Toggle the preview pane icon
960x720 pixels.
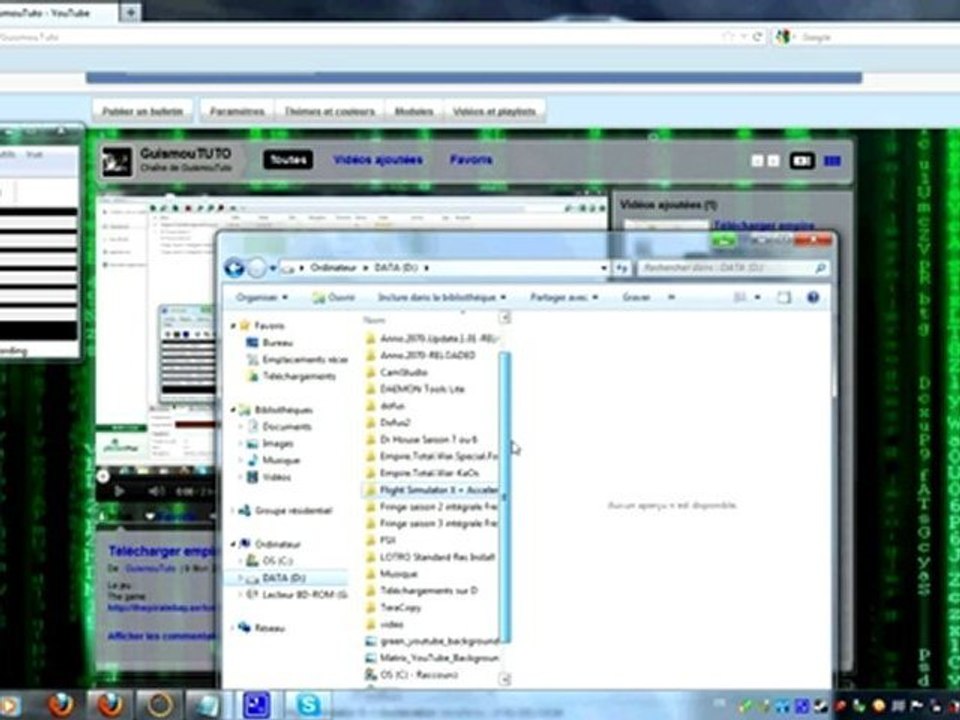pyautogui.click(x=784, y=297)
